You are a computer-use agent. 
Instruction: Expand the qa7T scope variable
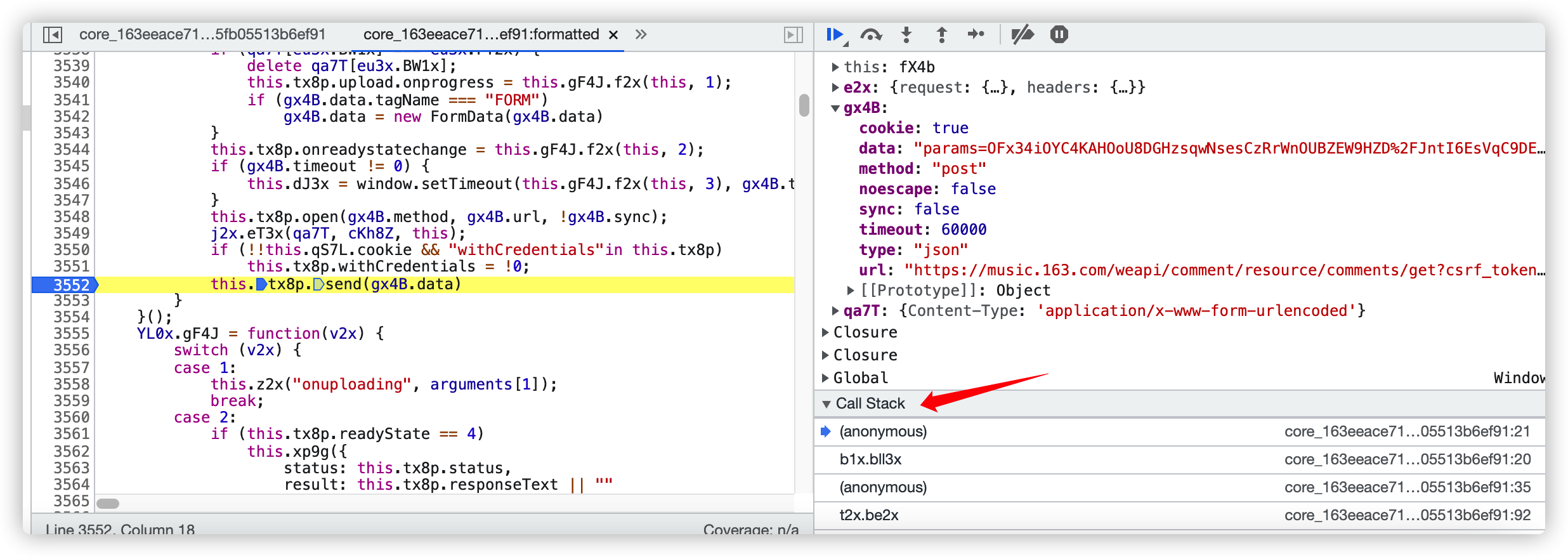835,310
